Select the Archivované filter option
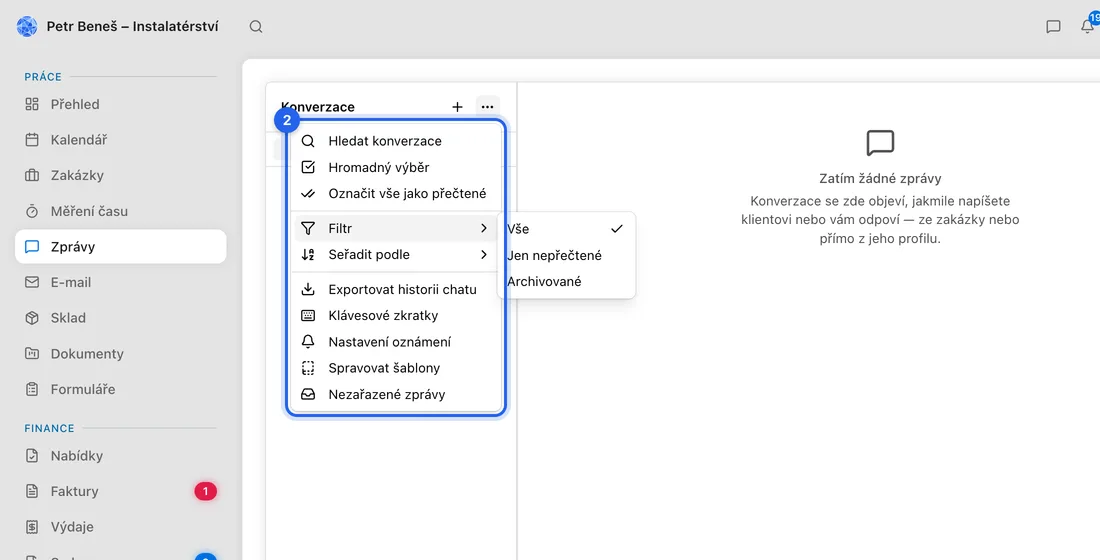 tap(565, 281)
